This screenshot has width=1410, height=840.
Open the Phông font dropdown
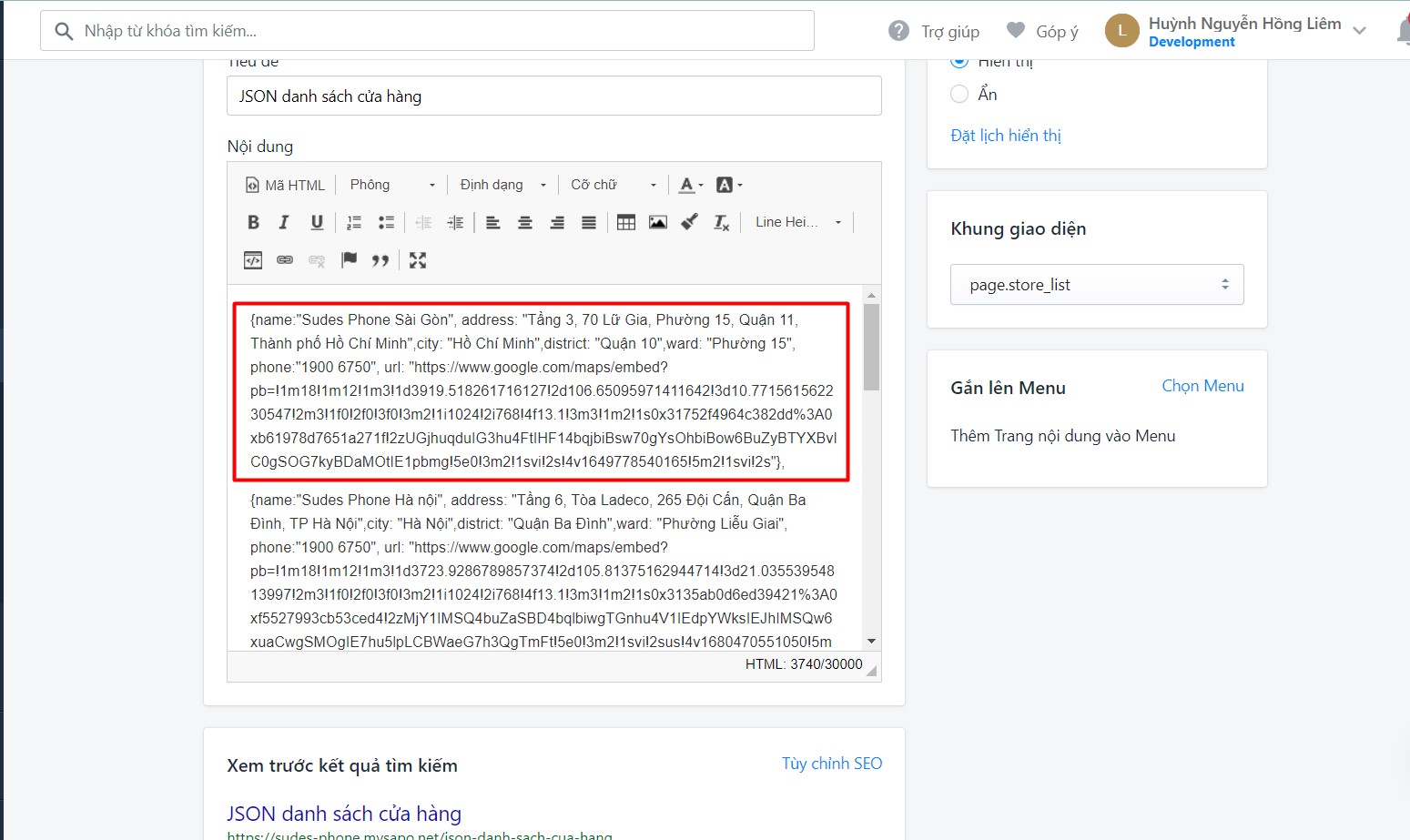(x=393, y=185)
